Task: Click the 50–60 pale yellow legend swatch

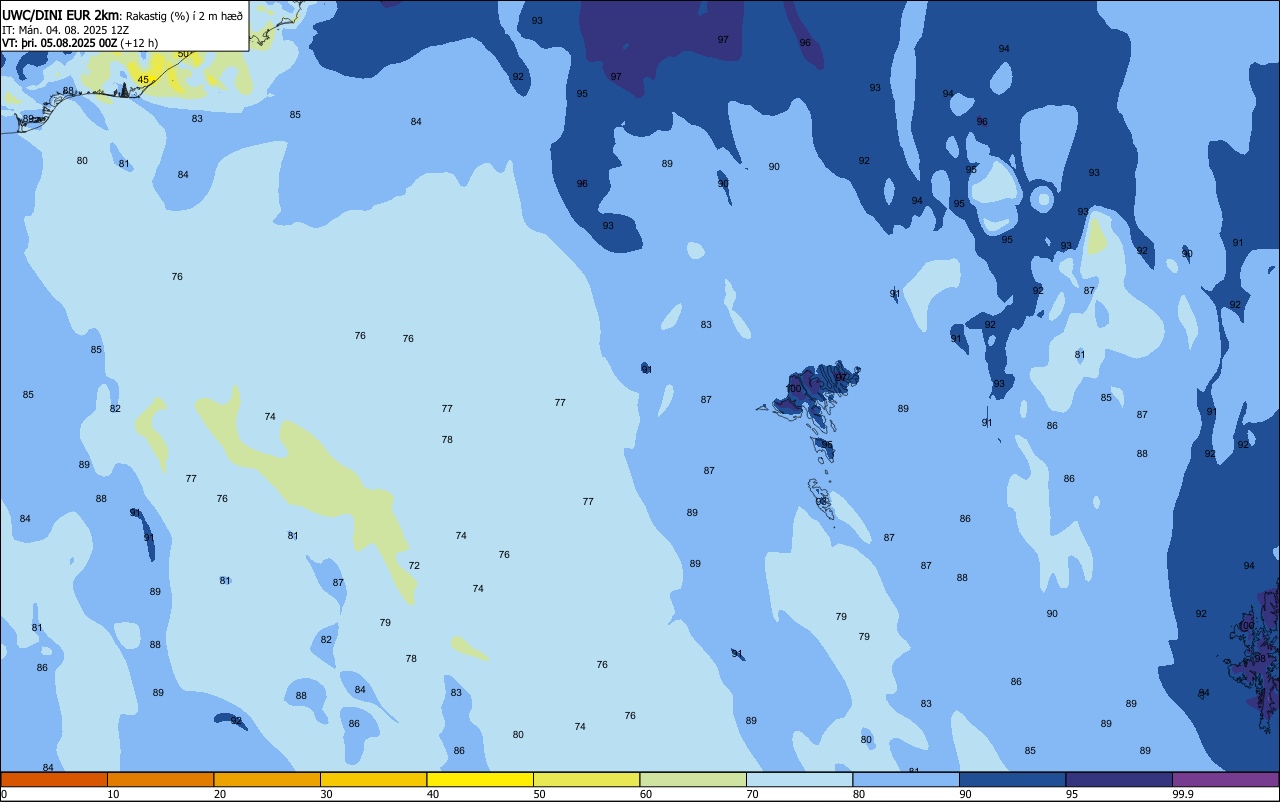Action: (x=586, y=779)
